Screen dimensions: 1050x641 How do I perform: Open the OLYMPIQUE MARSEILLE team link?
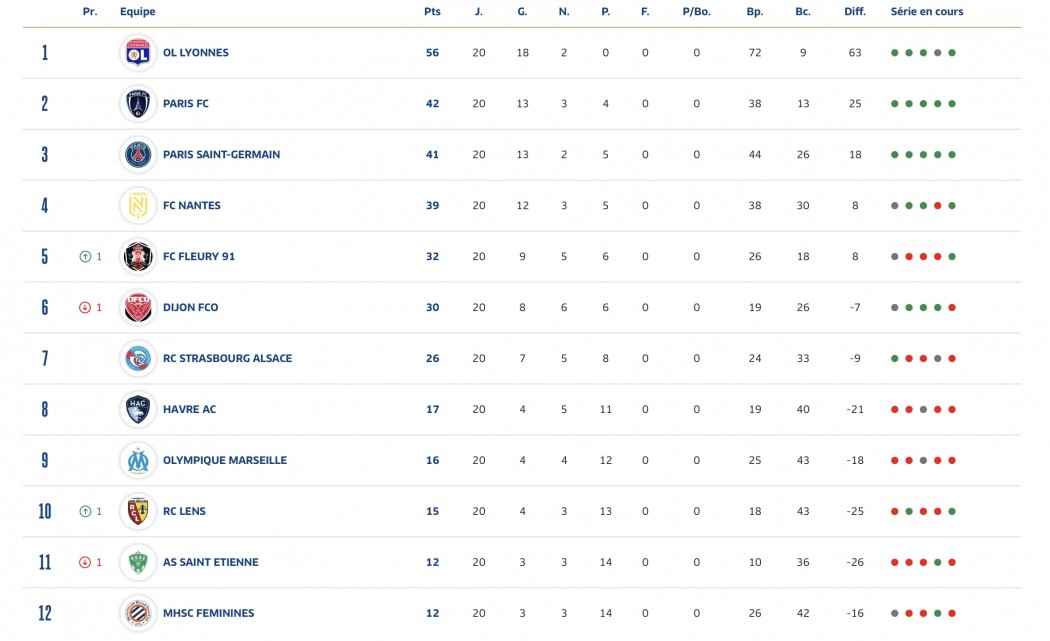point(225,461)
